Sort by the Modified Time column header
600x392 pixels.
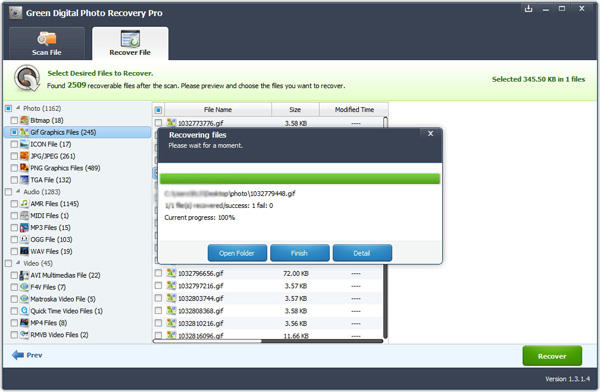tap(354, 109)
